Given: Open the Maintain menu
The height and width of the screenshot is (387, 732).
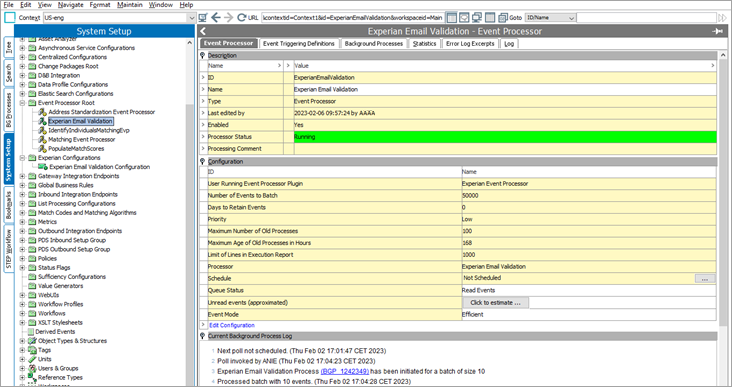Looking at the screenshot, I should (x=130, y=5).
